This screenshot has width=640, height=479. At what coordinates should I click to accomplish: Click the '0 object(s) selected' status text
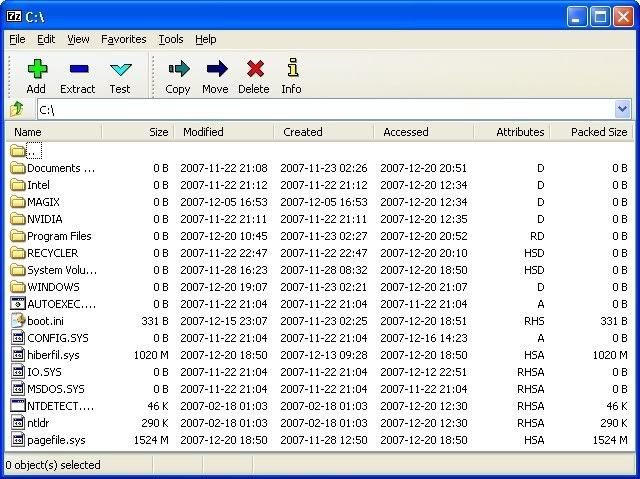tap(53, 465)
